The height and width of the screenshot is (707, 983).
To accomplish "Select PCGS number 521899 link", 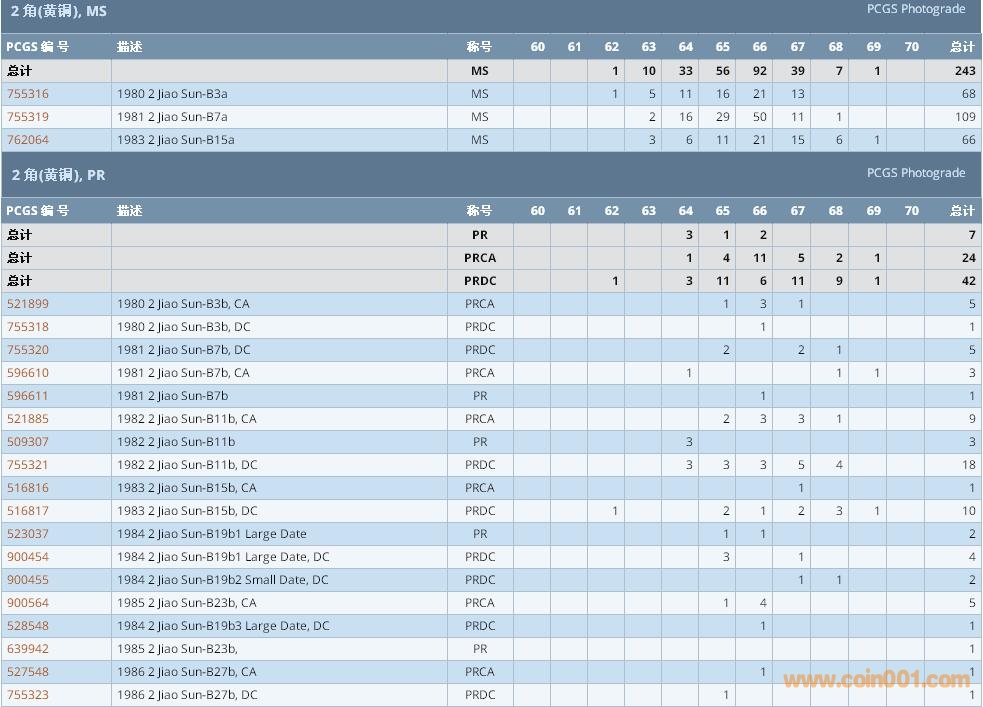I will (28, 304).
